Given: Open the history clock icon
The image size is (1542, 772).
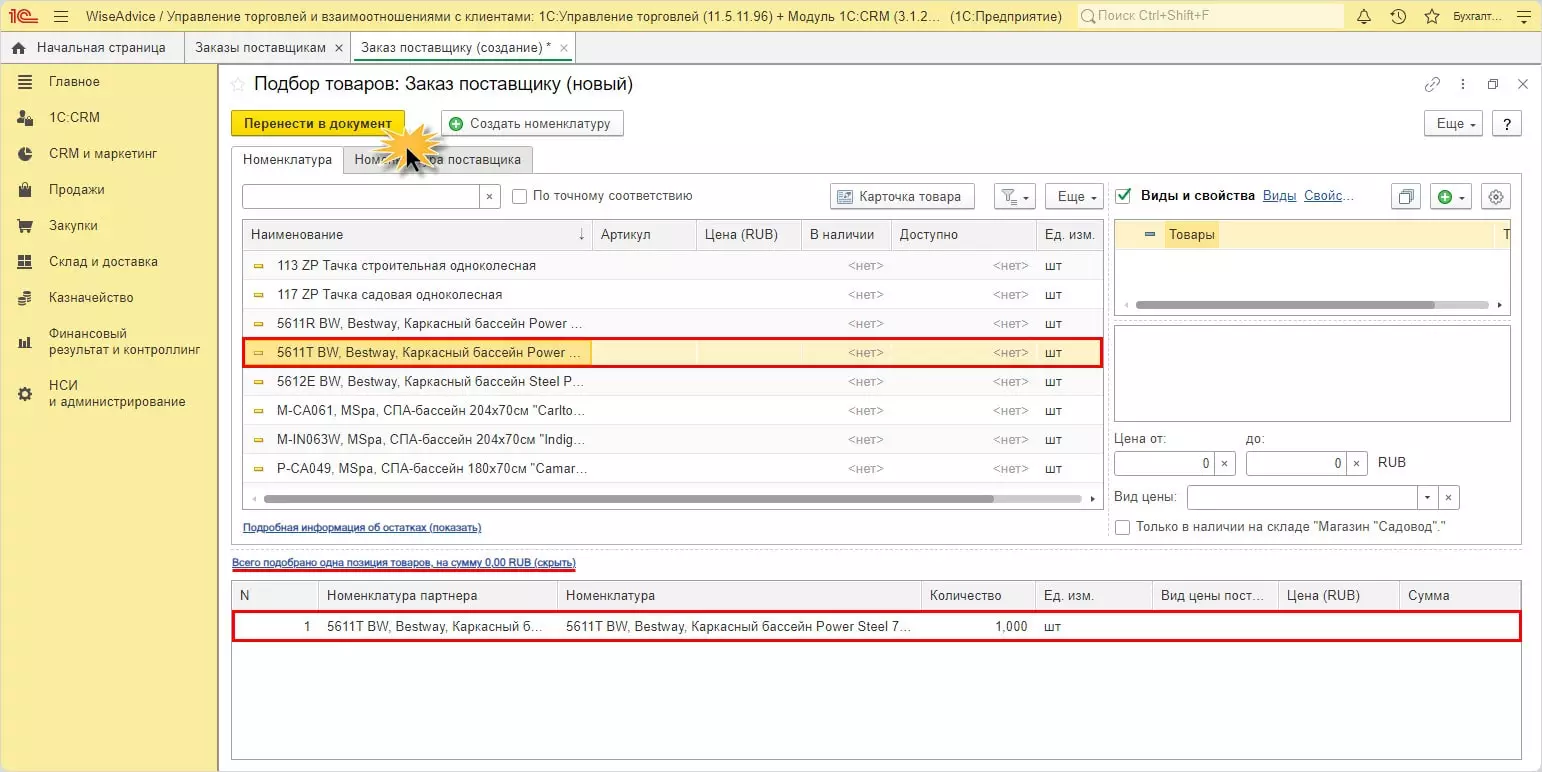Looking at the screenshot, I should (1398, 16).
